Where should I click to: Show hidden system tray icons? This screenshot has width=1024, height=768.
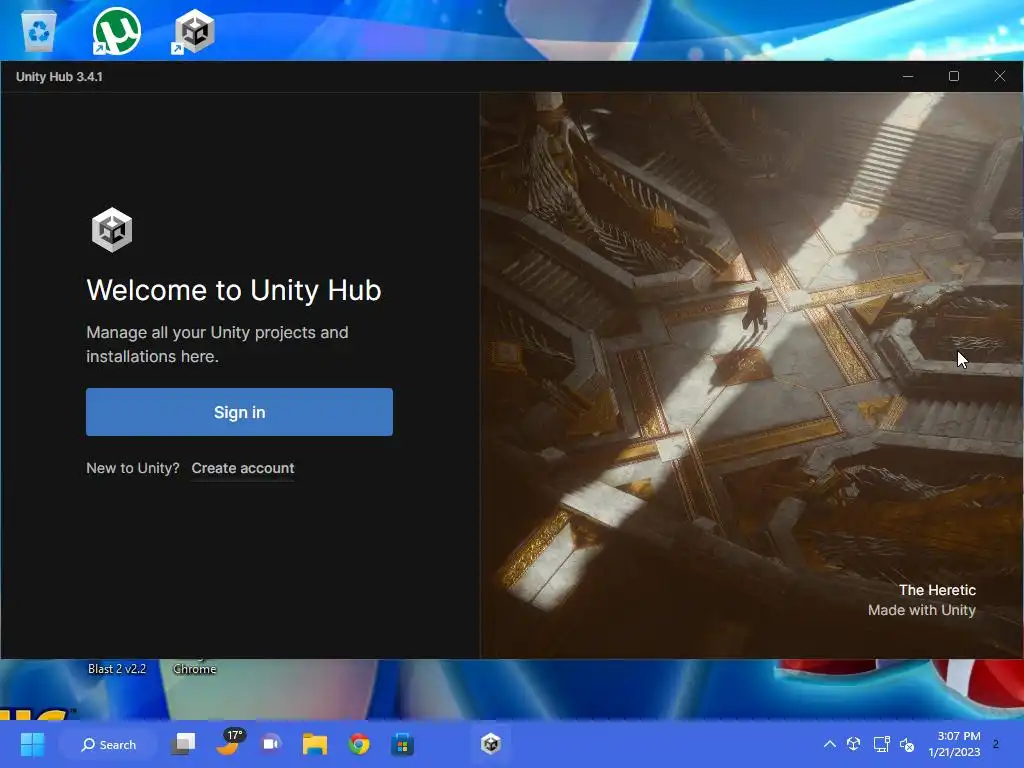[x=829, y=744]
